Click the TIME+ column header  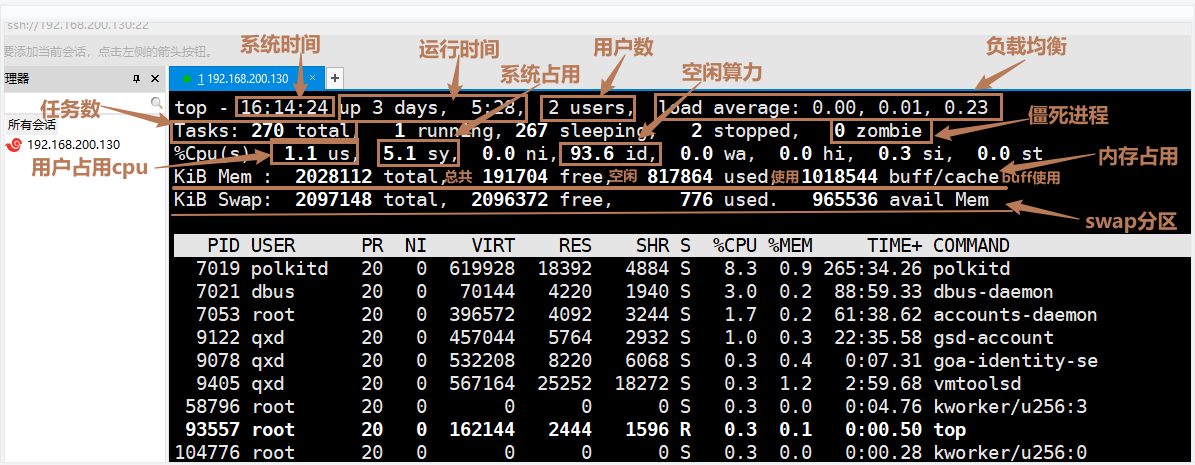pos(895,245)
